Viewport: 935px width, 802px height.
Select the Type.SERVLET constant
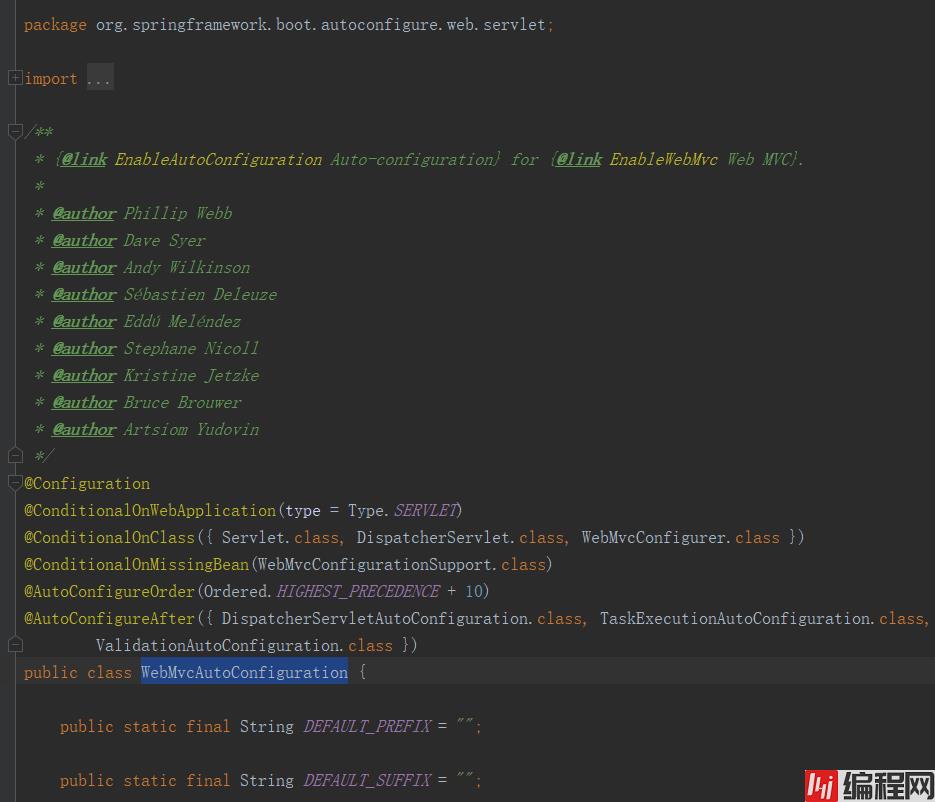426,510
